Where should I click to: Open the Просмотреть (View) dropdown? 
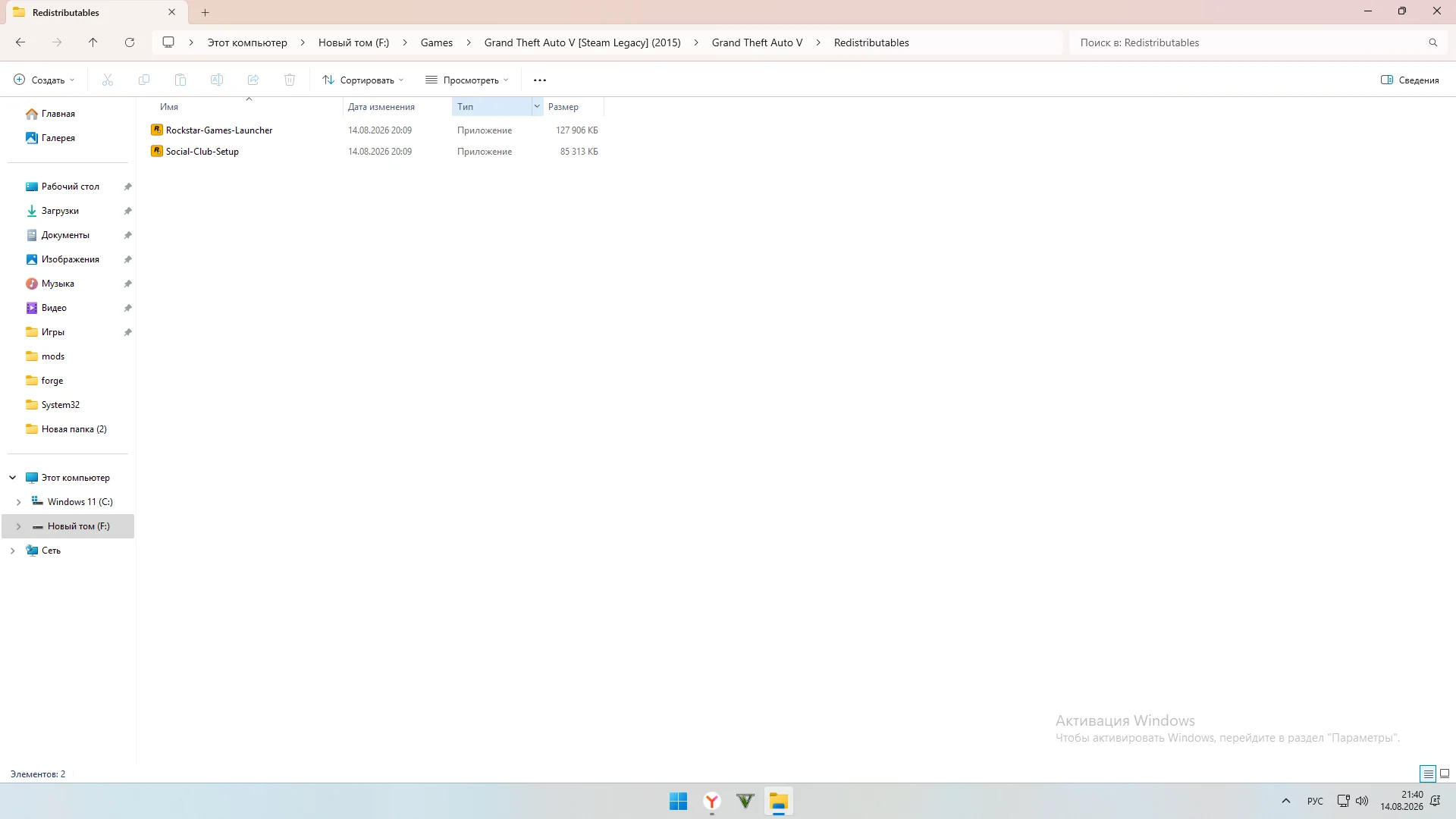coord(467,80)
